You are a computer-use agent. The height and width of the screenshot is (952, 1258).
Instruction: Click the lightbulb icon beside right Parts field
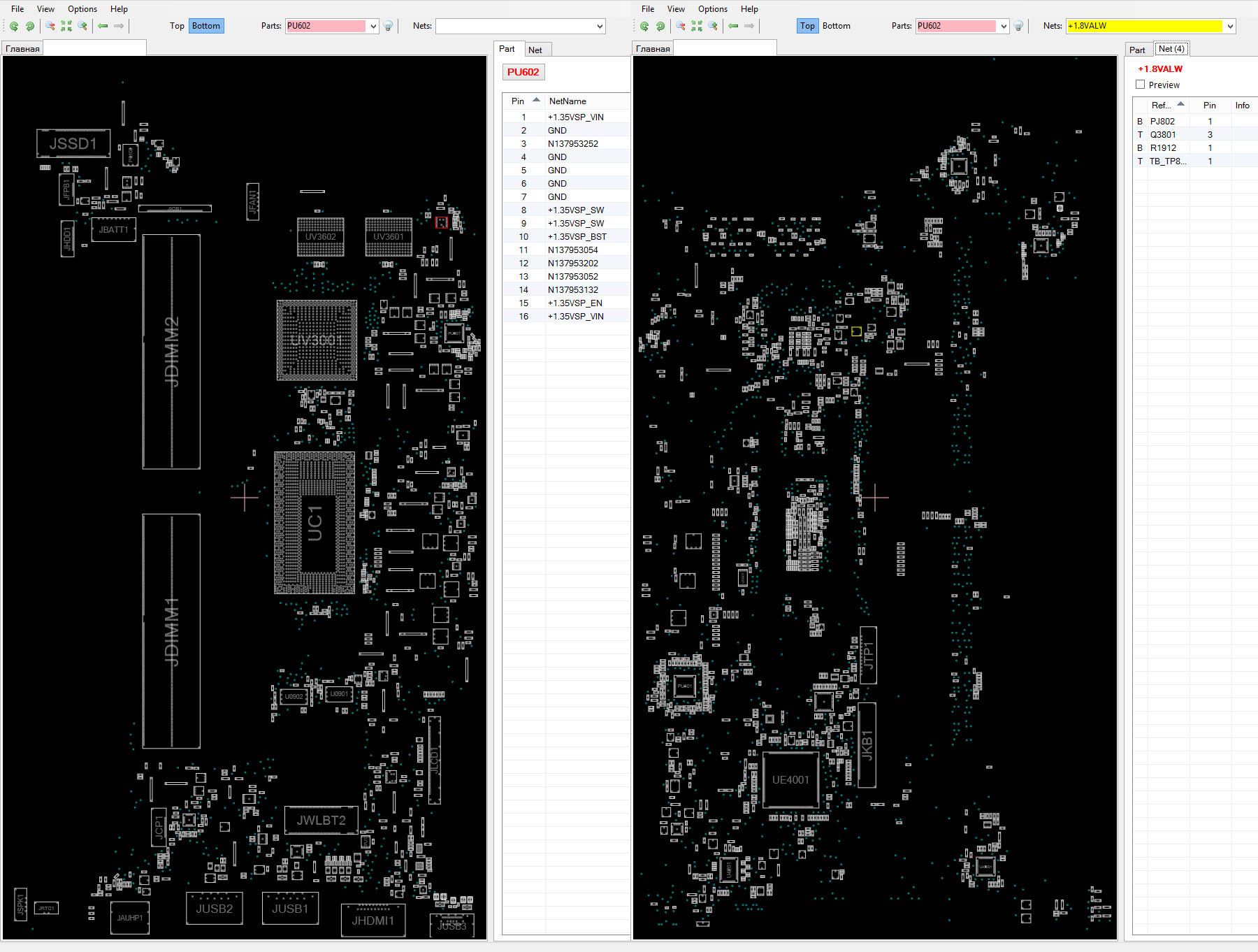1019,26
